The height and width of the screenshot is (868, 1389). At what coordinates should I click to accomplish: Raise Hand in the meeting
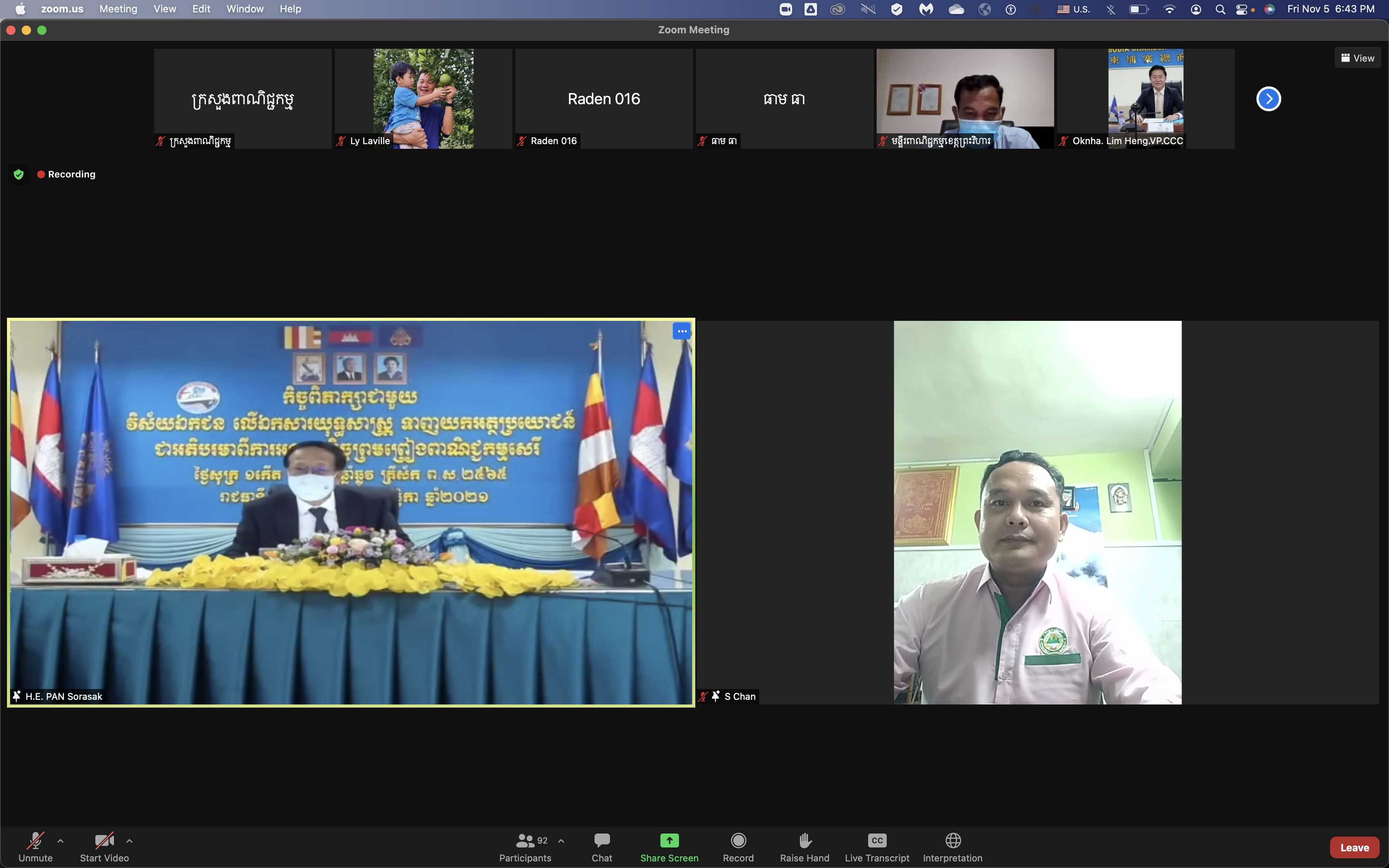(x=805, y=847)
